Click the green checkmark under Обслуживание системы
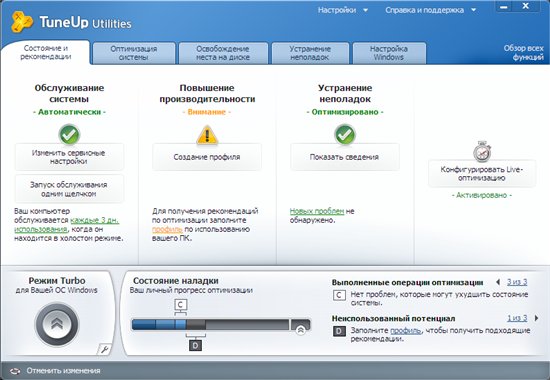The image size is (550, 380). [x=69, y=135]
